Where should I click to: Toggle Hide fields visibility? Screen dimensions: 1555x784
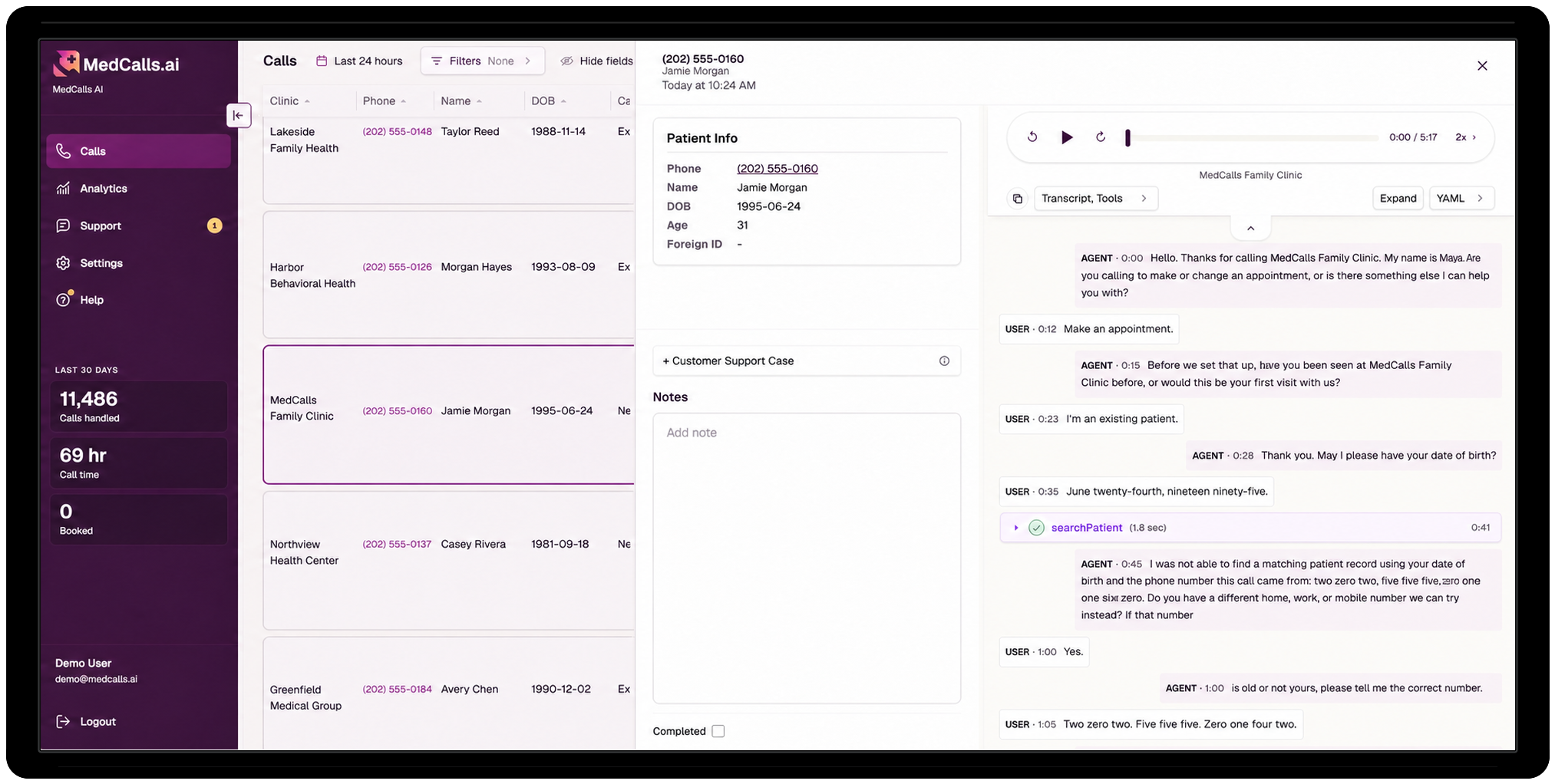596,61
